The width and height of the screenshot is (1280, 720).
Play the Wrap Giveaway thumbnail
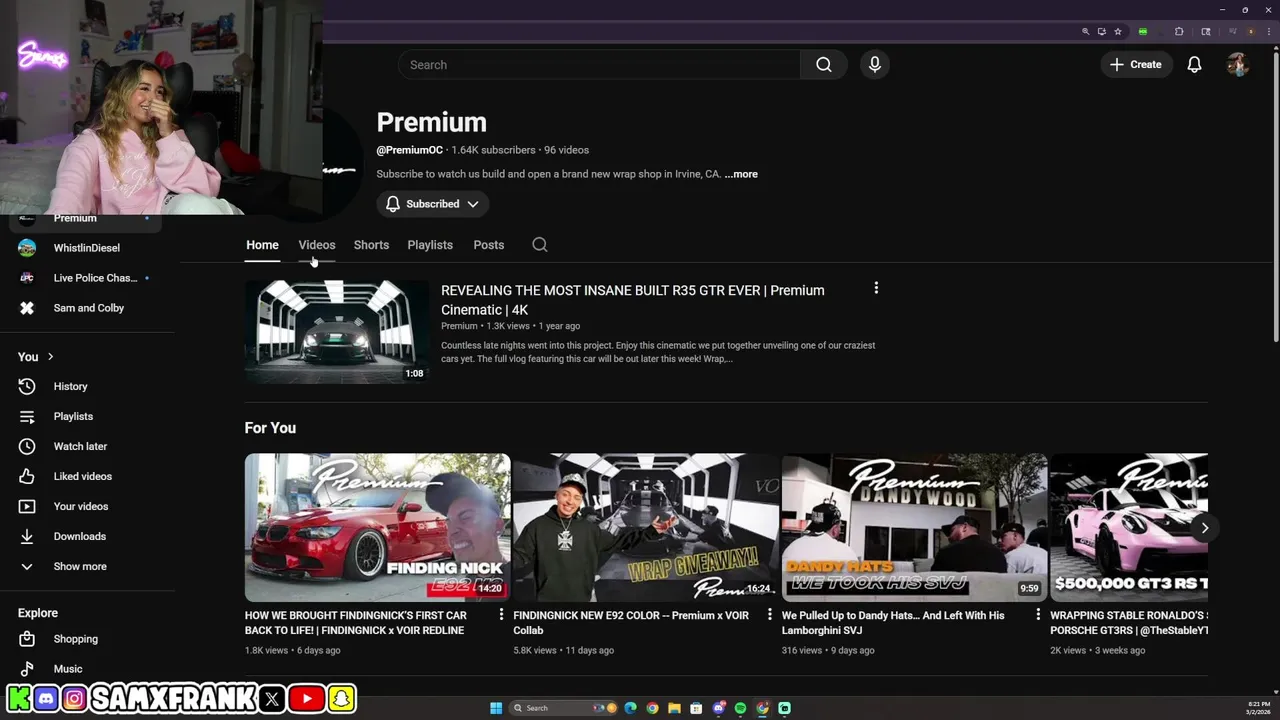(x=646, y=527)
